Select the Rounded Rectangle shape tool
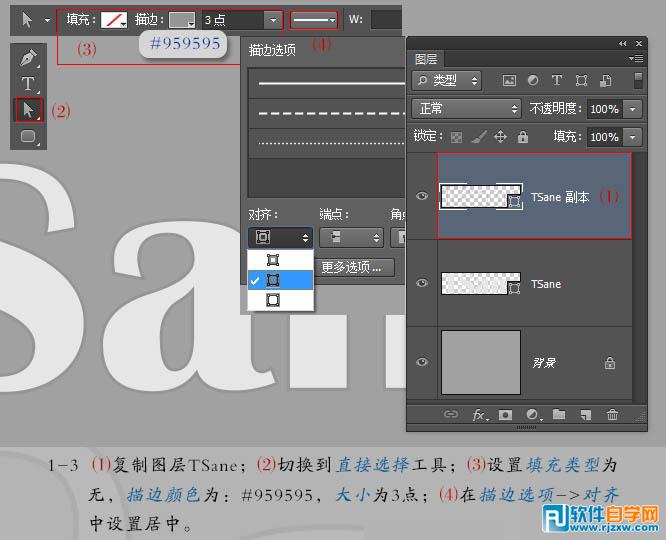Screen dimensions: 666x540 click(x=28, y=136)
